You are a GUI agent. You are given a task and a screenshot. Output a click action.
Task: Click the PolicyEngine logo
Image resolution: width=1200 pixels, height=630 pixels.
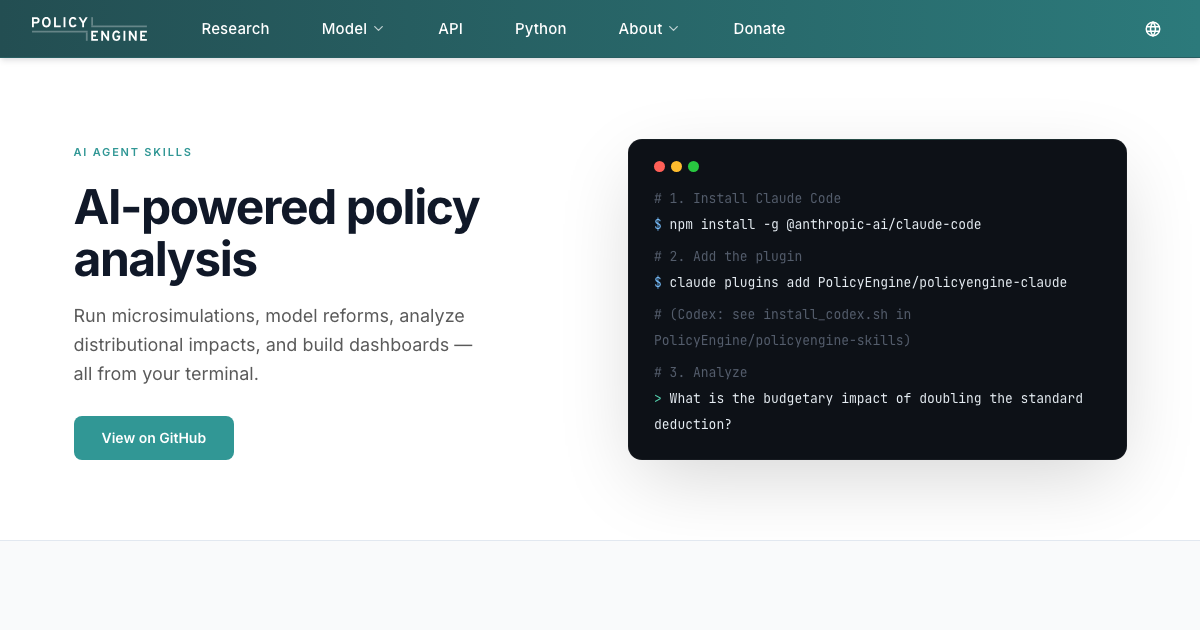pos(89,29)
